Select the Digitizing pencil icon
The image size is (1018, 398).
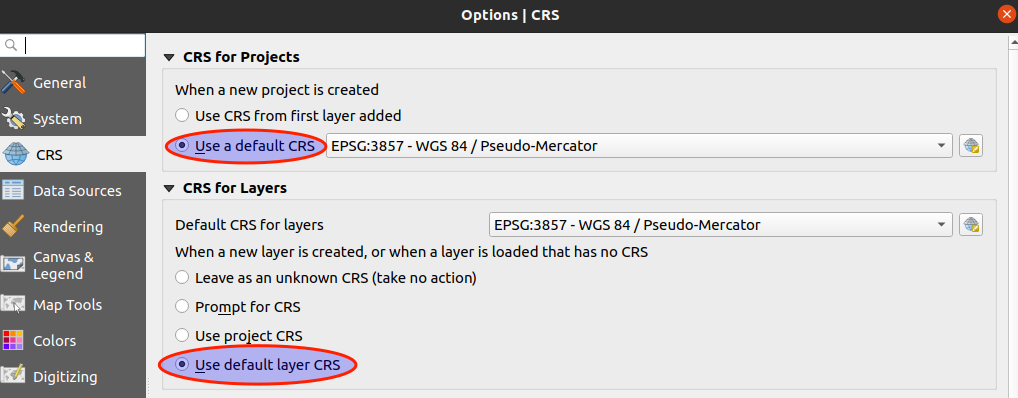[x=13, y=377]
